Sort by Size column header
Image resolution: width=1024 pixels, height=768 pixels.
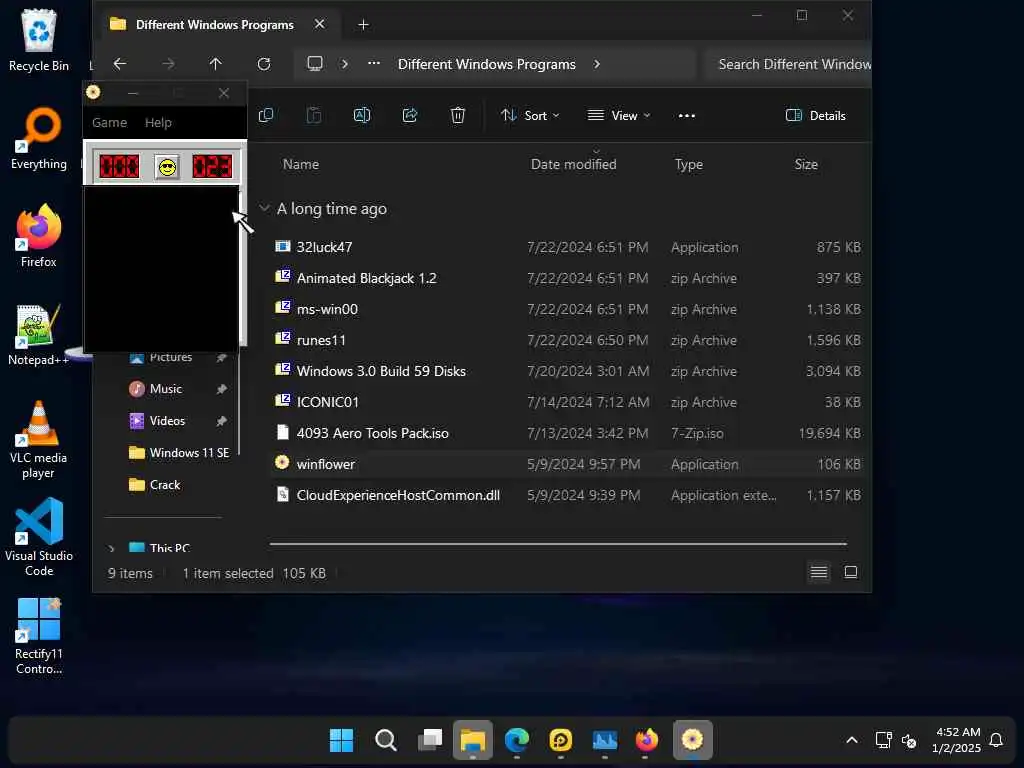pyautogui.click(x=806, y=164)
